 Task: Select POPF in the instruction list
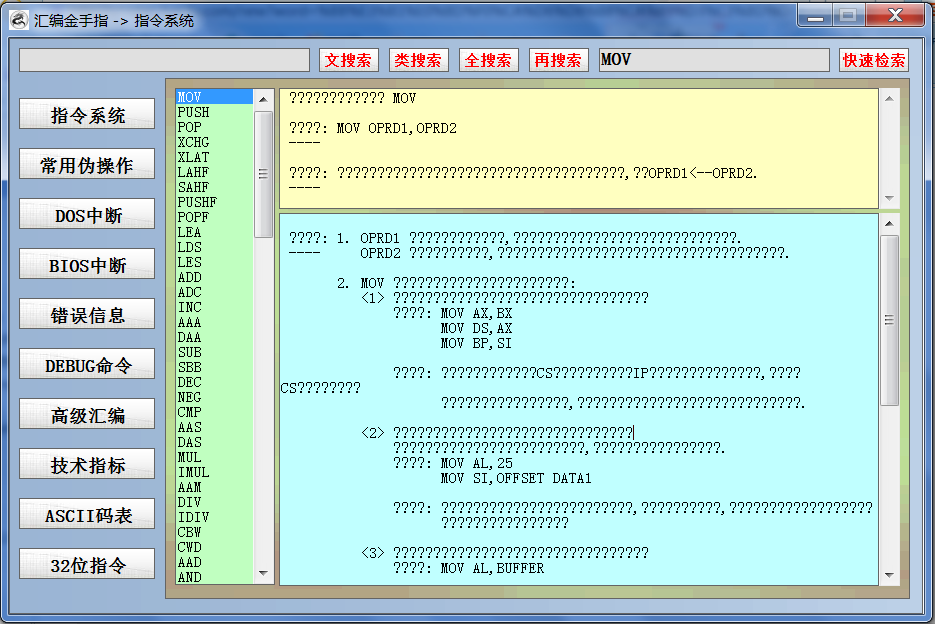(x=214, y=217)
